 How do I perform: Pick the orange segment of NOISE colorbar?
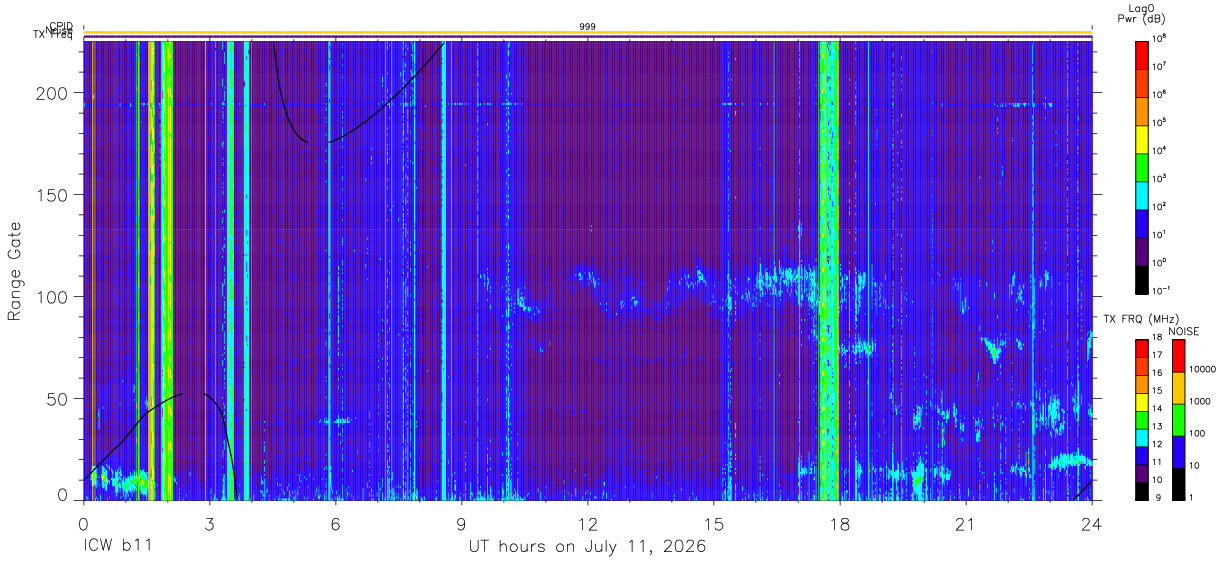pyautogui.click(x=1178, y=388)
